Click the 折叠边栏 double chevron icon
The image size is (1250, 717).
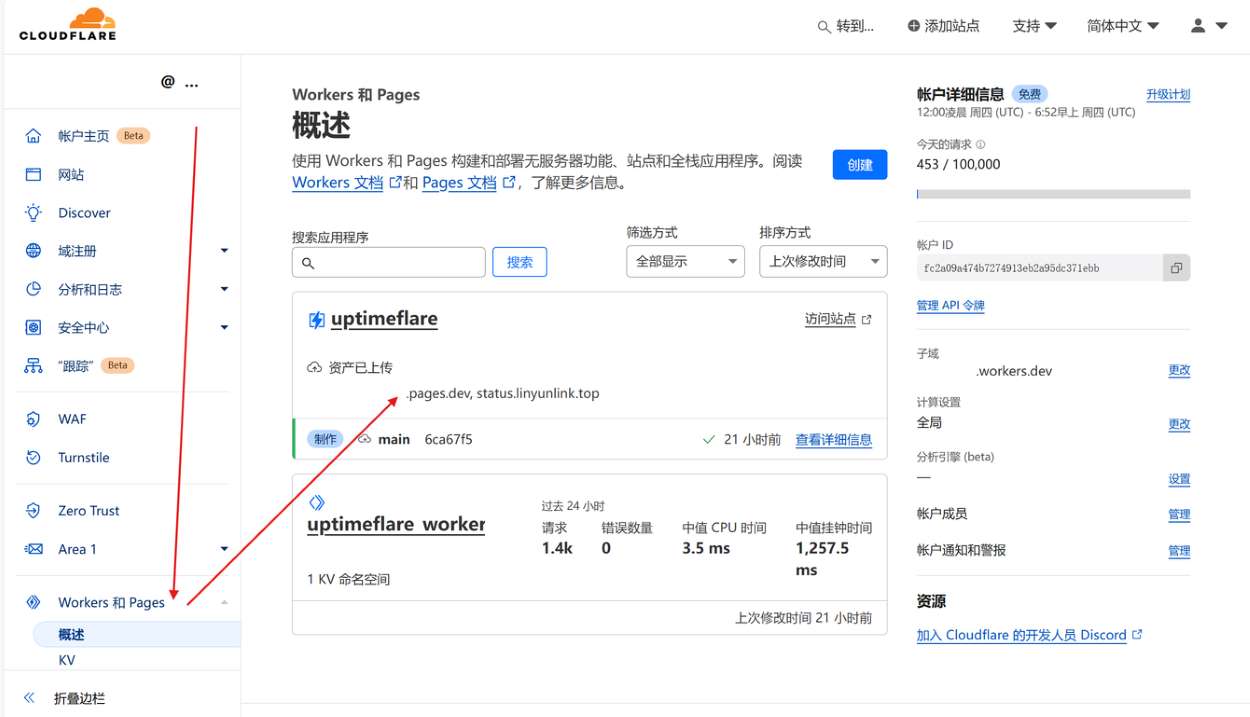coord(29,698)
